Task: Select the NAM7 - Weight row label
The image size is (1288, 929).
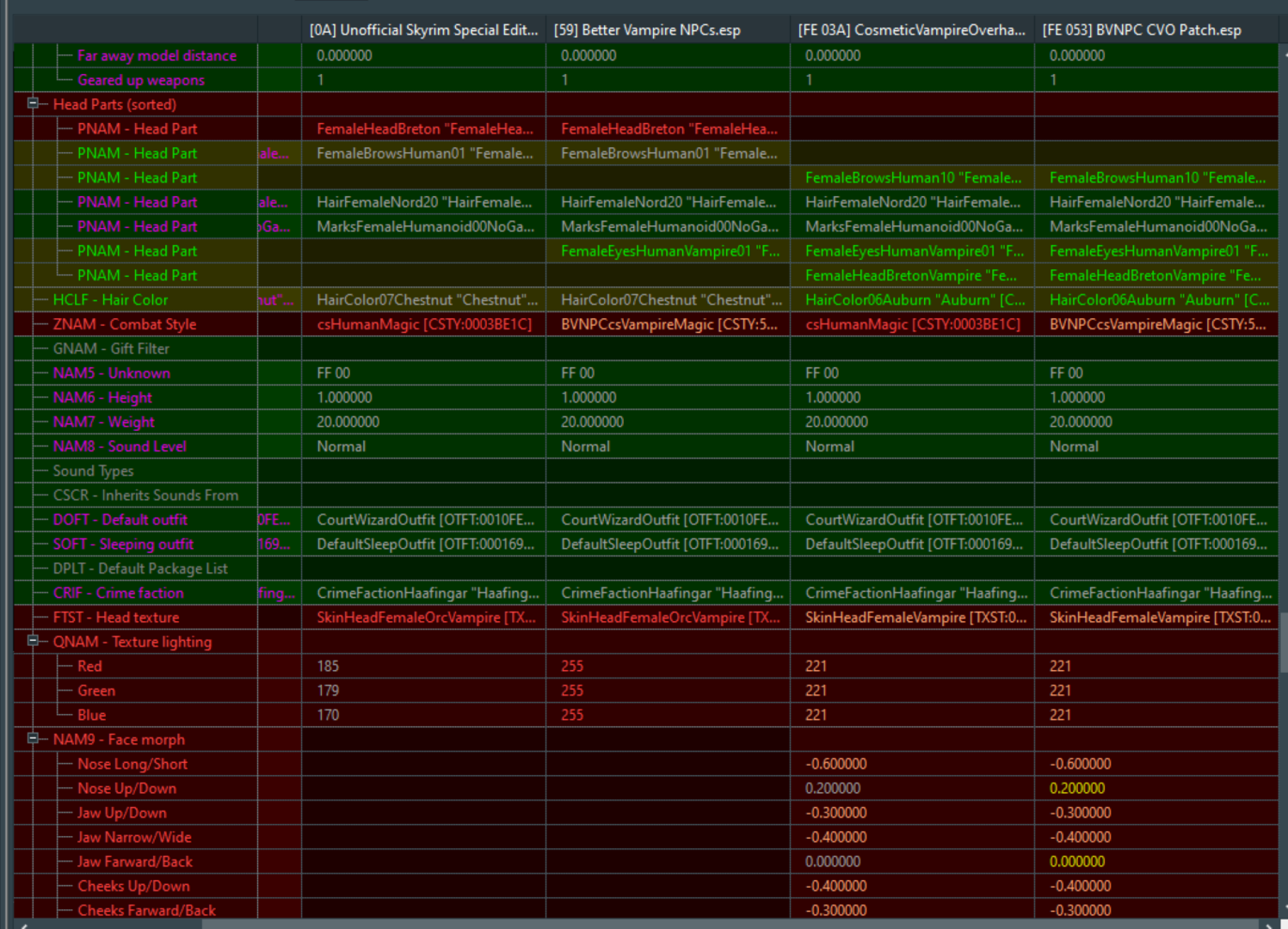Action: tap(104, 421)
